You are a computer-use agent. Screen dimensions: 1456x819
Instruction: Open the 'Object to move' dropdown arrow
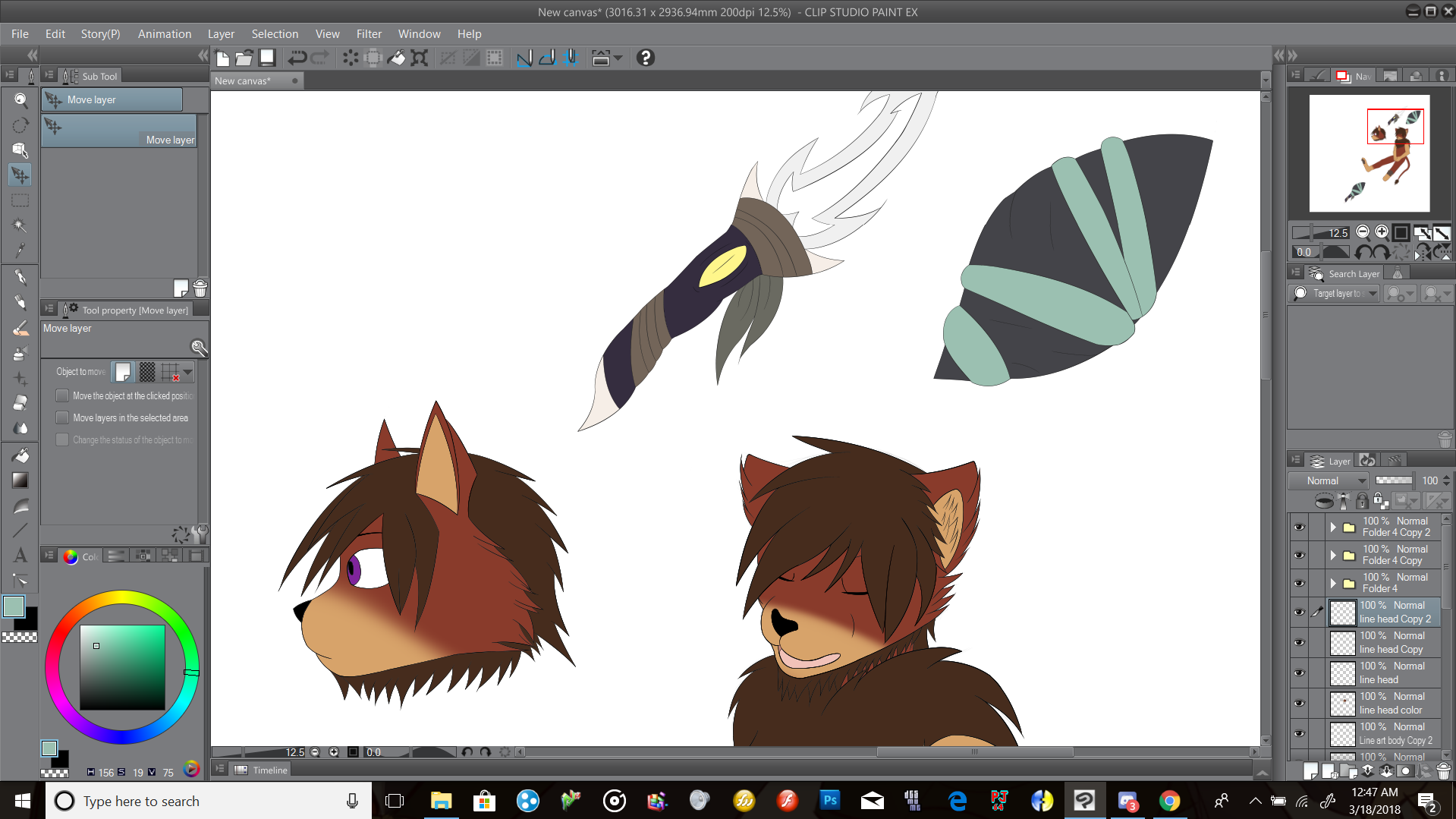click(187, 372)
